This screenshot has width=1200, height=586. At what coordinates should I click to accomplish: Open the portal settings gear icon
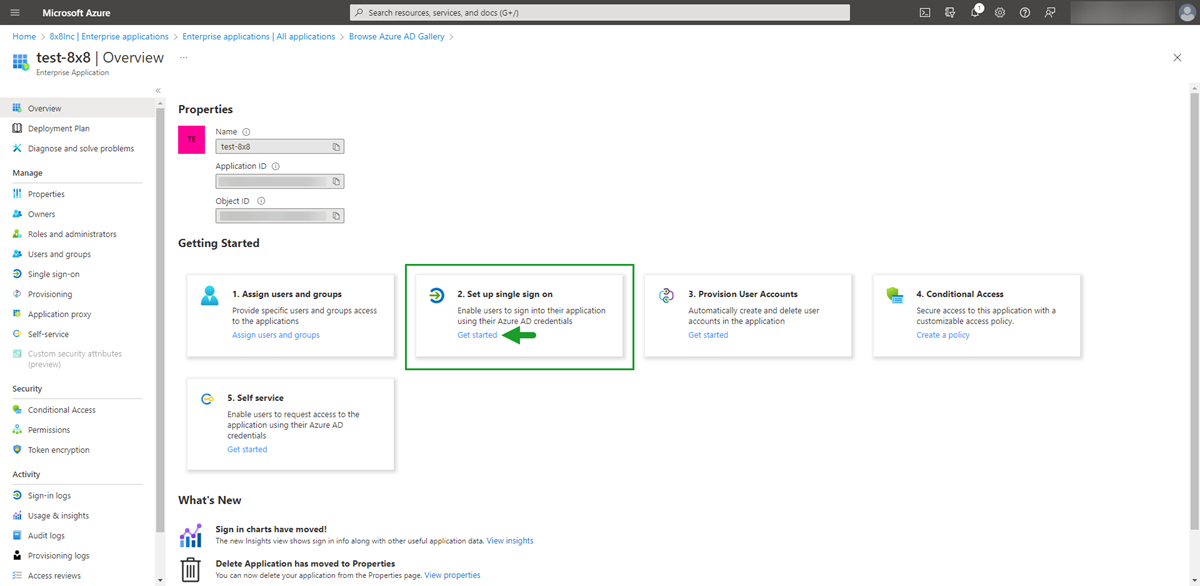click(1001, 12)
